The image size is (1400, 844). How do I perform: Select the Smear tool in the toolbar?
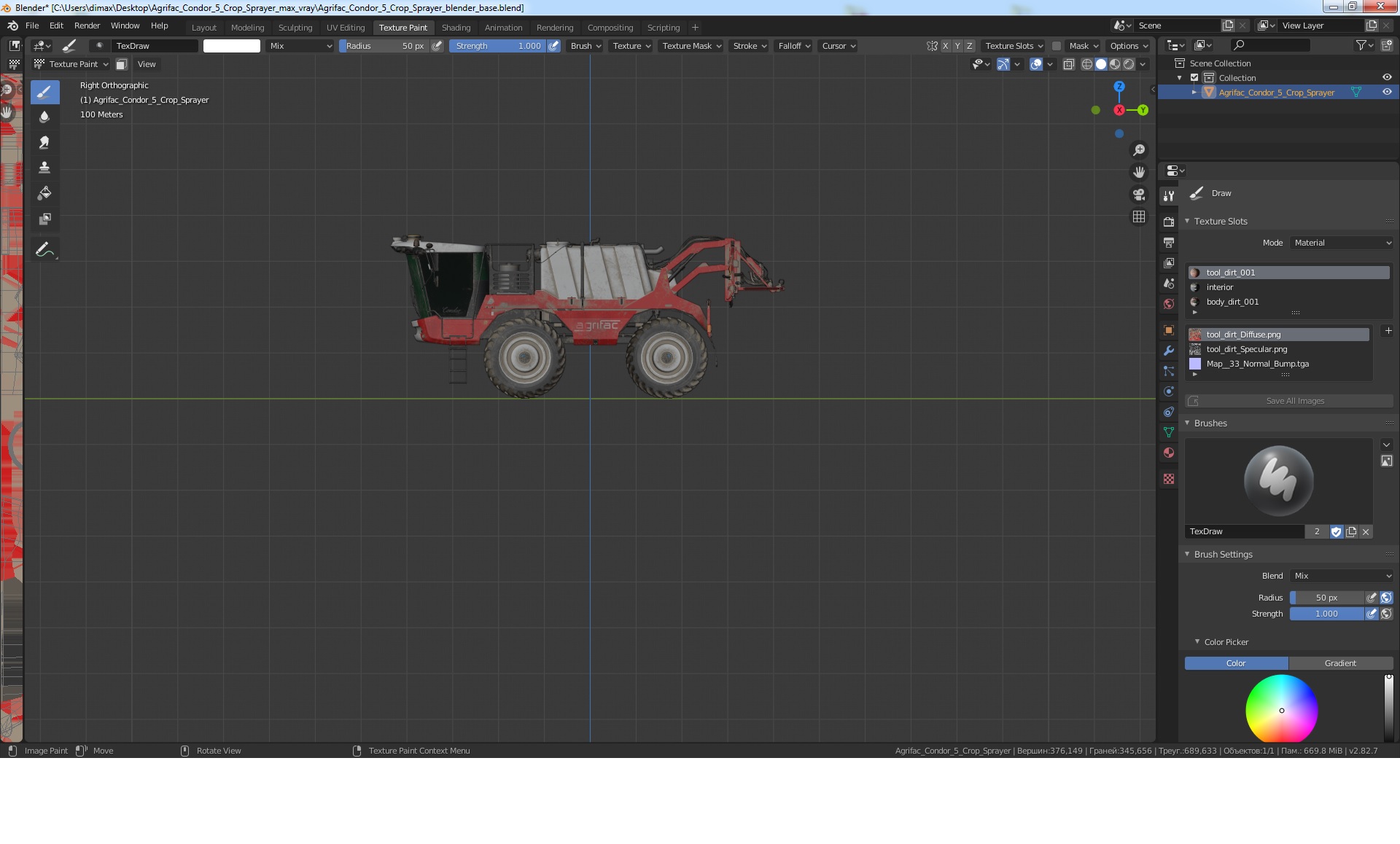[44, 142]
